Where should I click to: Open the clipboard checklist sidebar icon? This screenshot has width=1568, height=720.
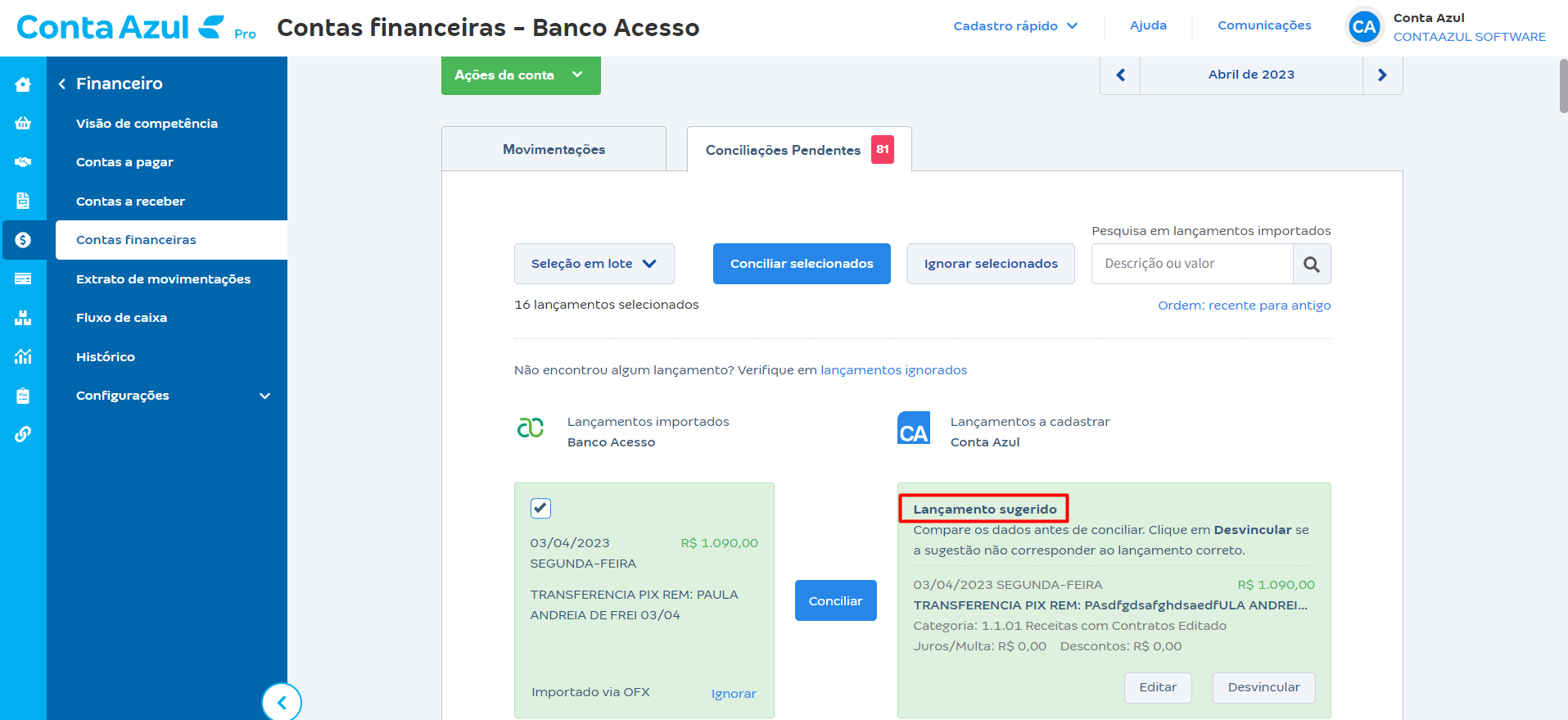(x=23, y=396)
